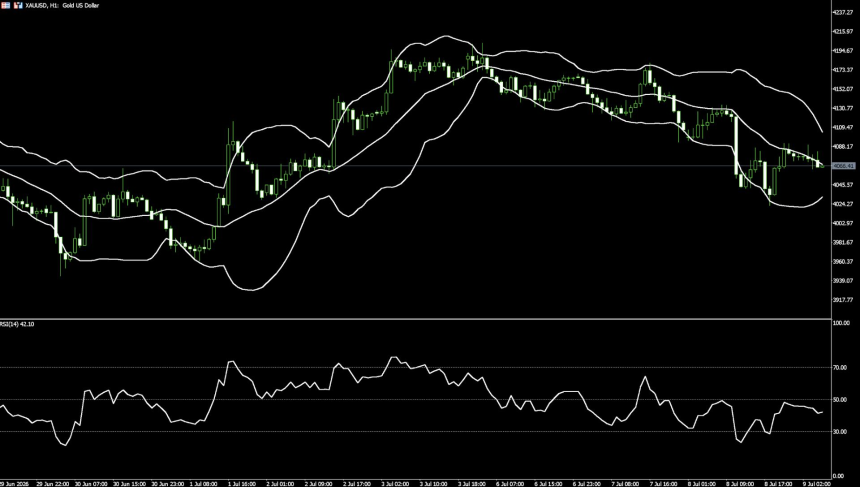The height and width of the screenshot is (487, 860).
Task: Click RSI scale level 70.00
Action: (840, 368)
